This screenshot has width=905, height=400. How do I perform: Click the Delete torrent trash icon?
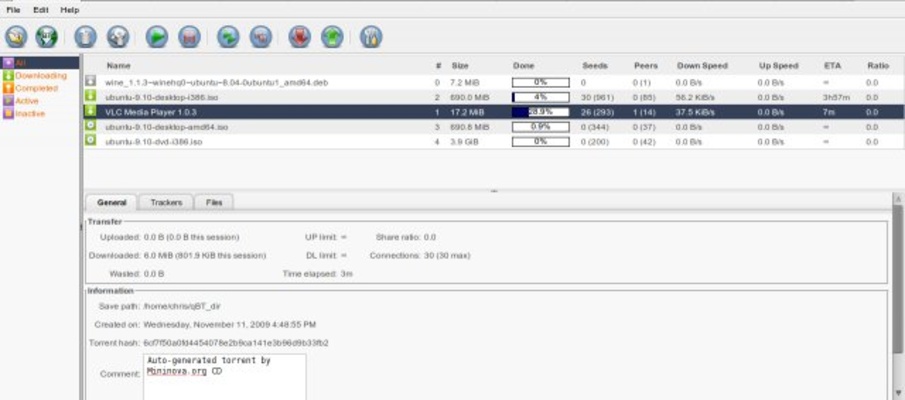click(86, 37)
